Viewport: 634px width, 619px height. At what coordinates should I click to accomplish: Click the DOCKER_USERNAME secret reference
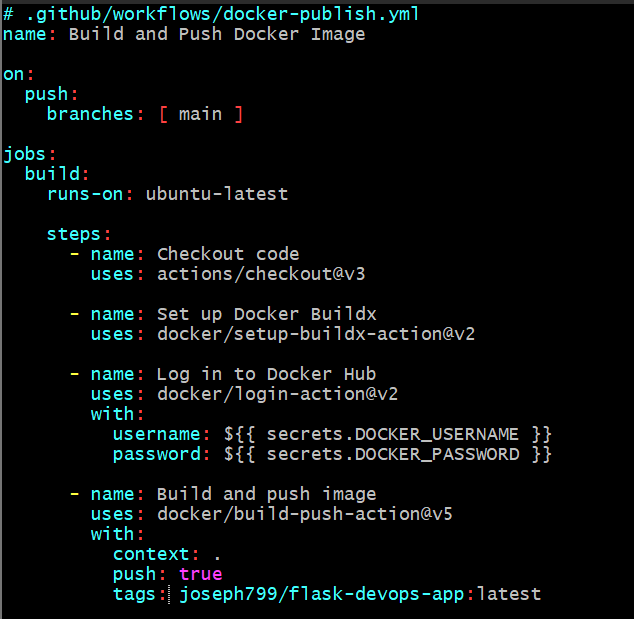coord(388,434)
